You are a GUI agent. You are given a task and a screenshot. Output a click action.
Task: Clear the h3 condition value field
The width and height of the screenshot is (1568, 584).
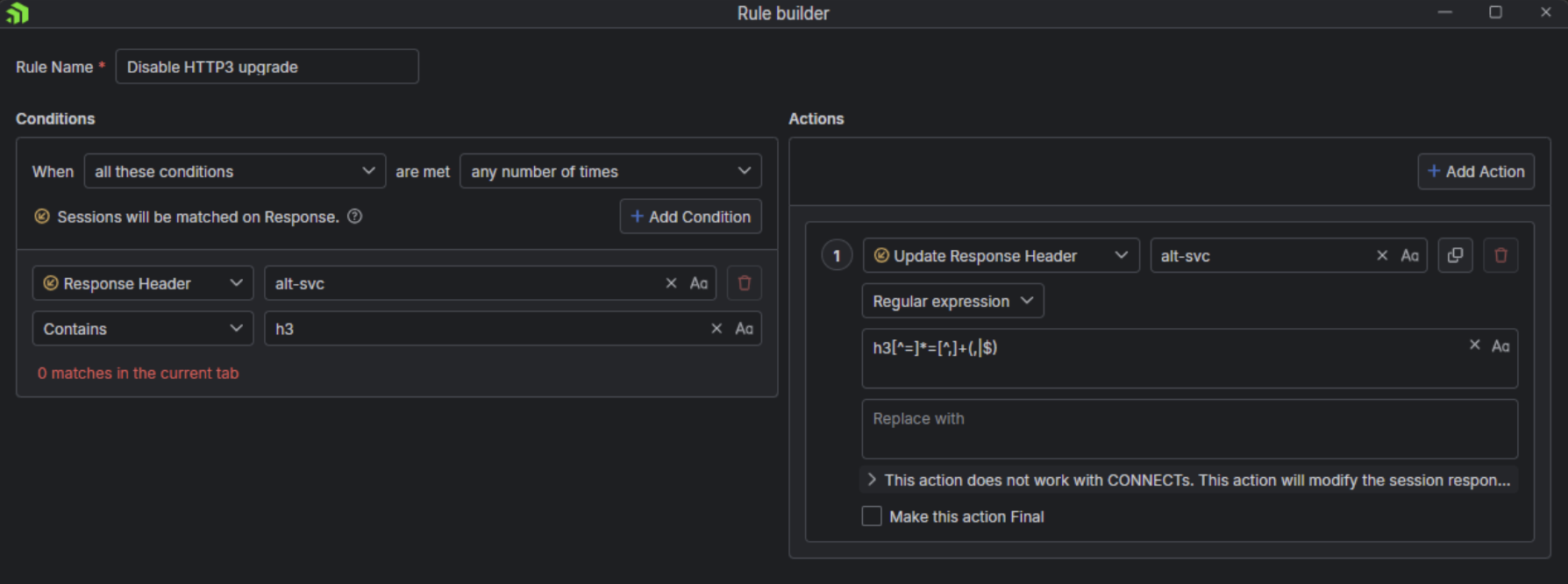[716, 329]
